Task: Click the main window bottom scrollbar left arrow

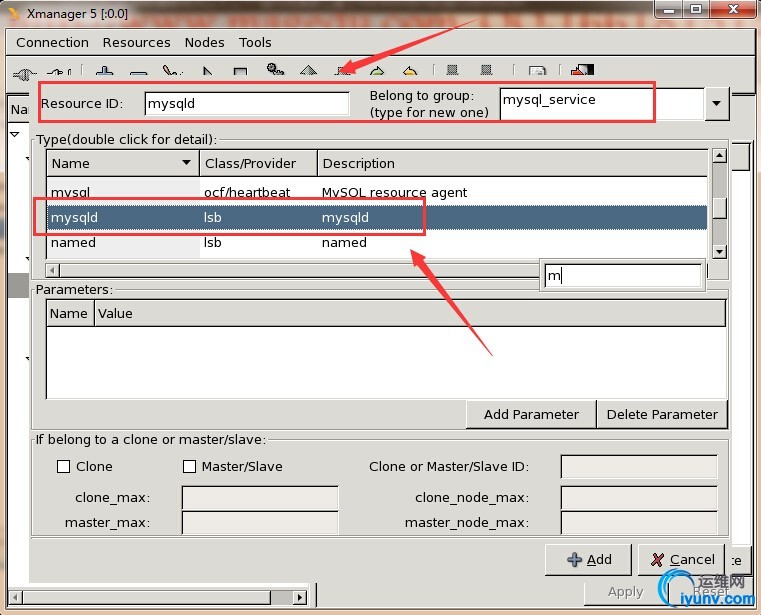Action: pos(15,597)
